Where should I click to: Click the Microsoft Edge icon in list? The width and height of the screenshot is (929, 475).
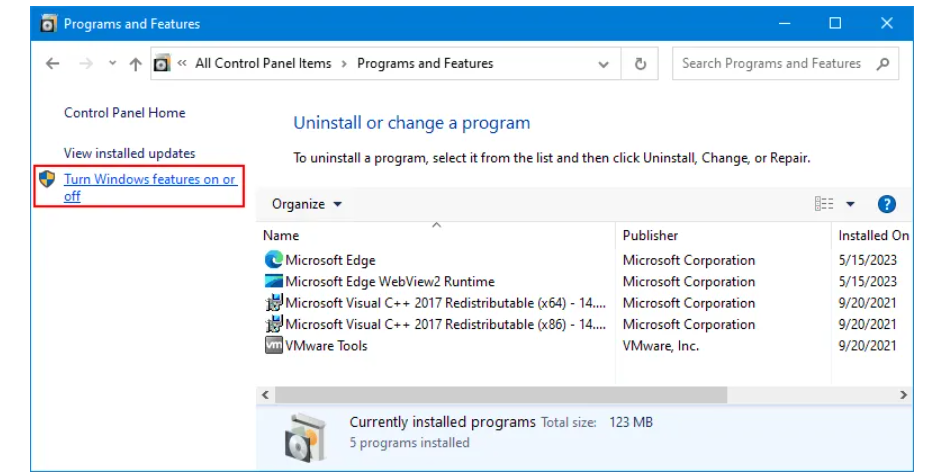tap(274, 259)
